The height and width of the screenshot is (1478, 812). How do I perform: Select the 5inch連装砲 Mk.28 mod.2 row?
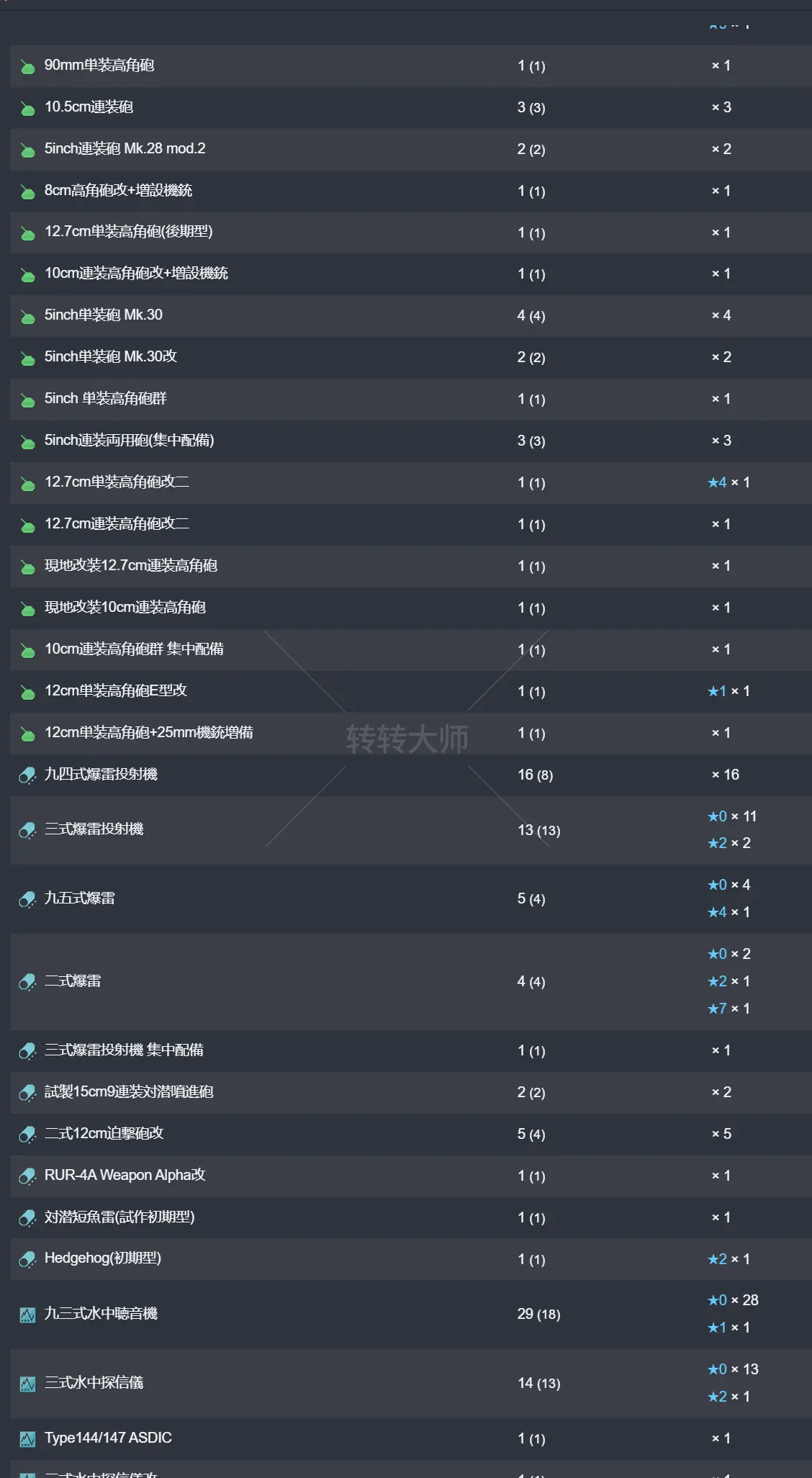click(x=125, y=149)
